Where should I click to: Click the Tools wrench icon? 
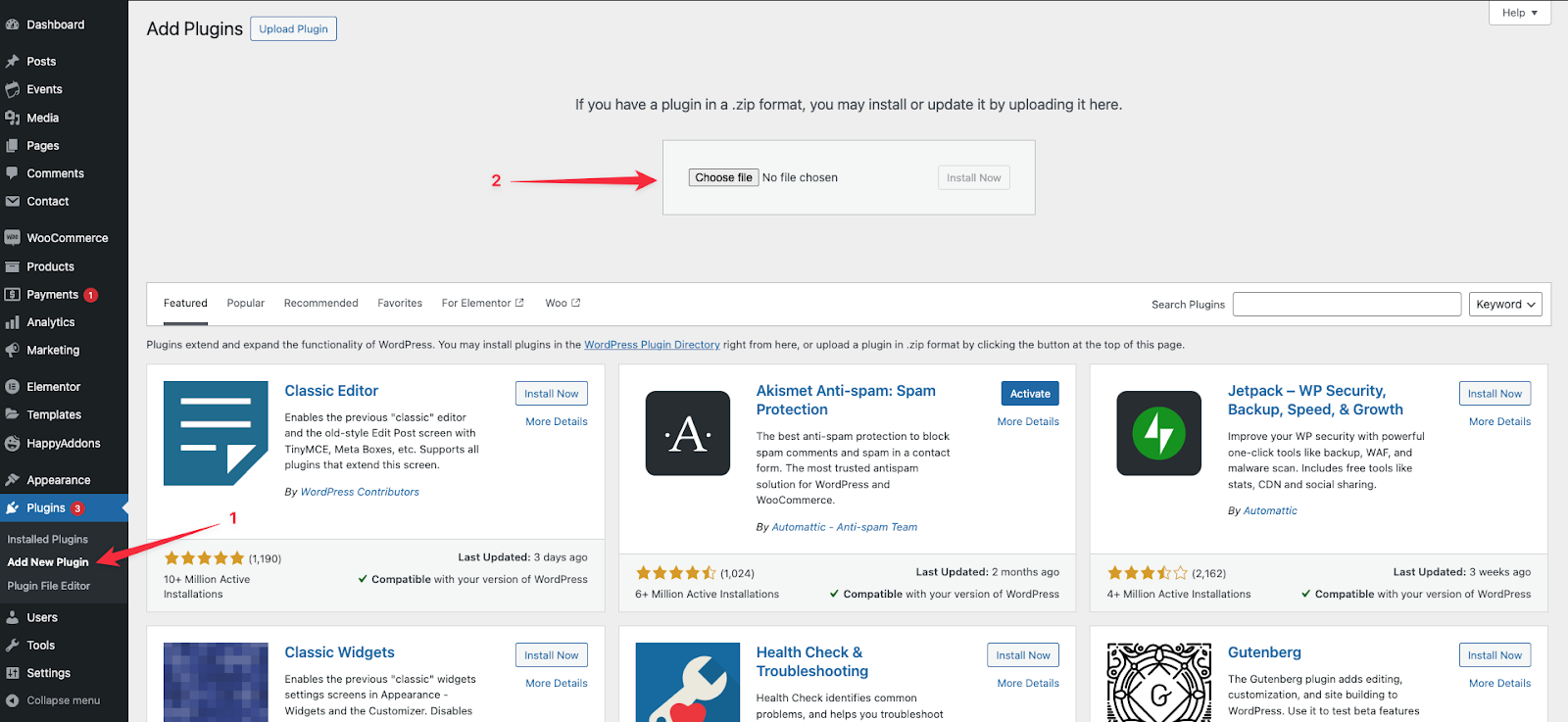(x=13, y=646)
